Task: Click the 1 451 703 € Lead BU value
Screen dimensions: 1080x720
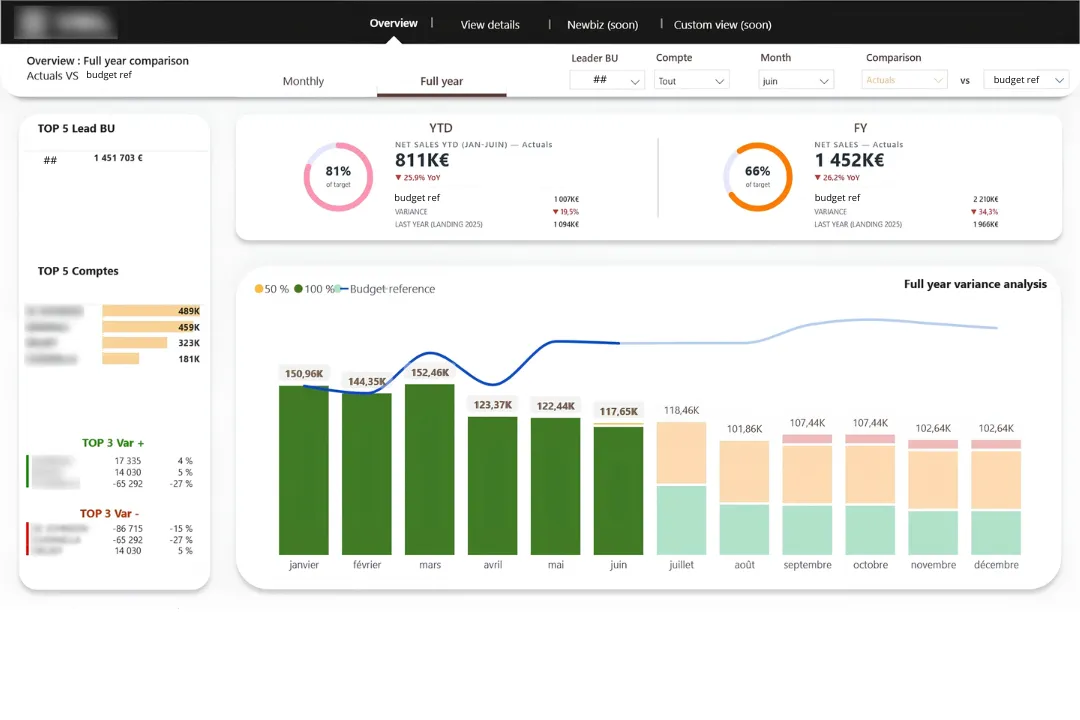Action: [118, 158]
